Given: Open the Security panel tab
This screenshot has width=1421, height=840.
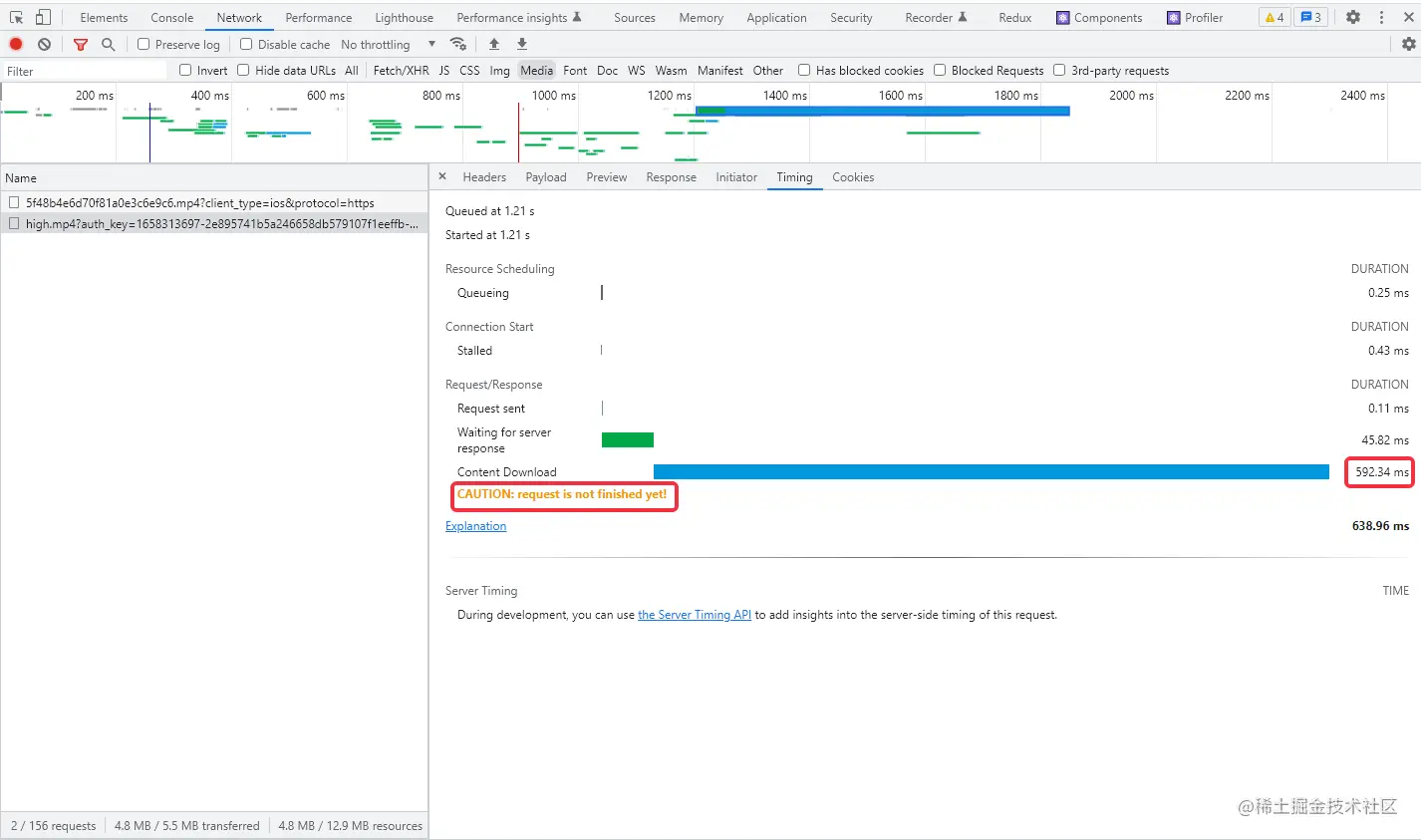Looking at the screenshot, I should pyautogui.click(x=851, y=17).
